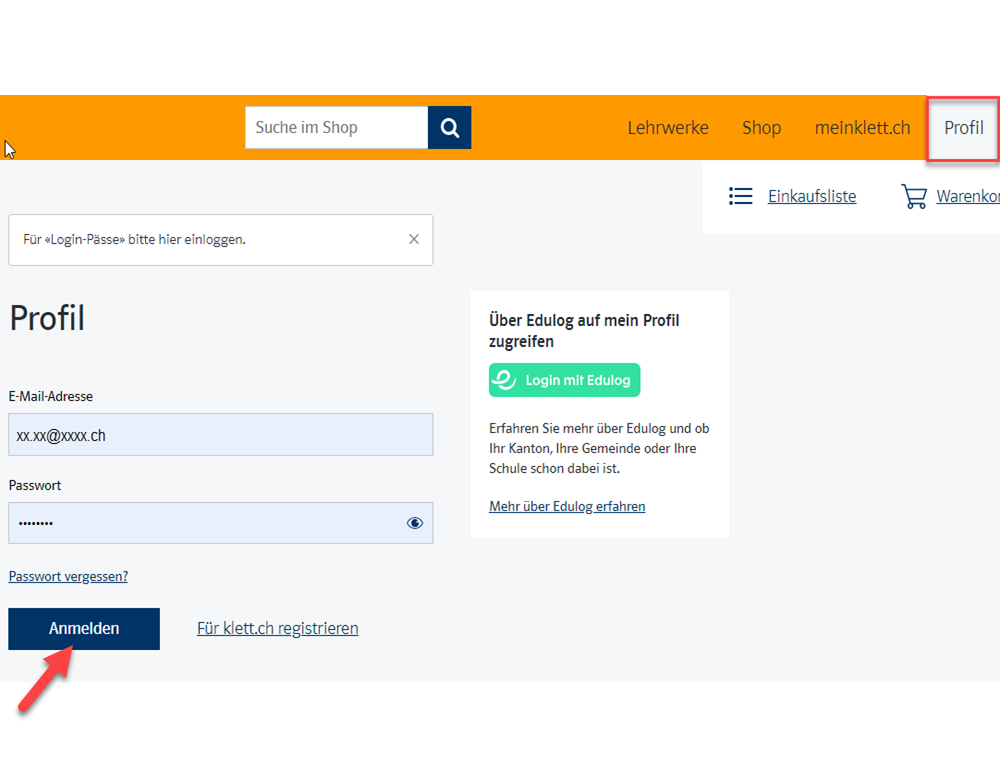1000x777 pixels.
Task: Open the Lehrwerke menu
Action: (668, 128)
